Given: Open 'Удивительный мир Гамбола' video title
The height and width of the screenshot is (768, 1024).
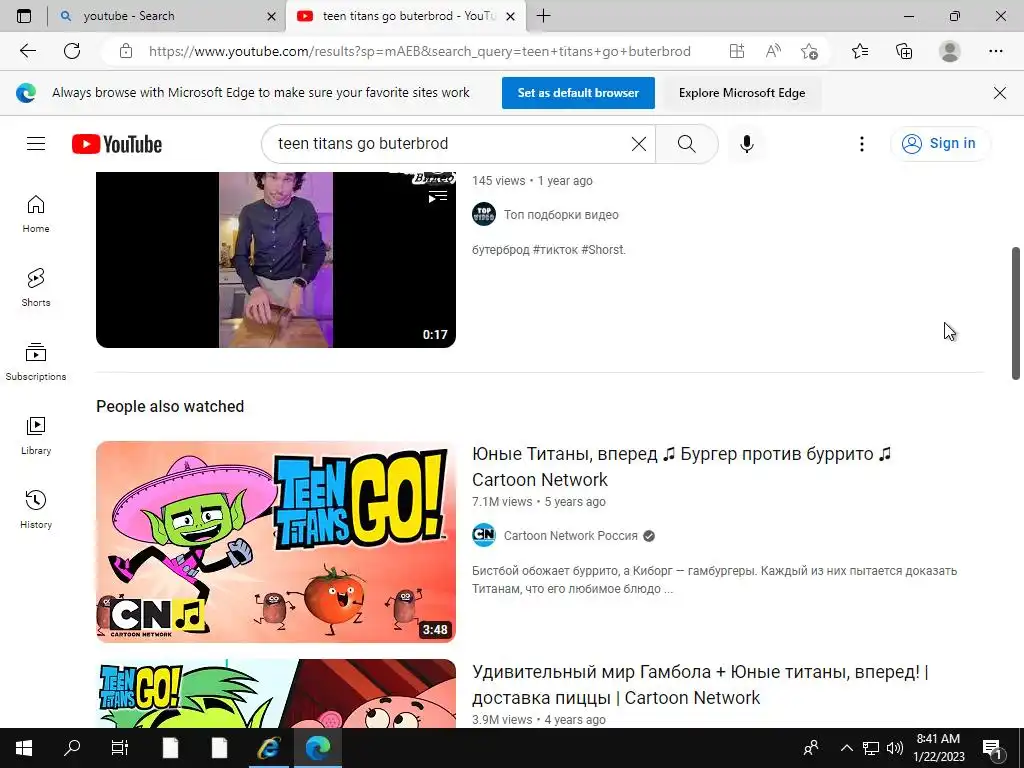Looking at the screenshot, I should click(x=700, y=684).
